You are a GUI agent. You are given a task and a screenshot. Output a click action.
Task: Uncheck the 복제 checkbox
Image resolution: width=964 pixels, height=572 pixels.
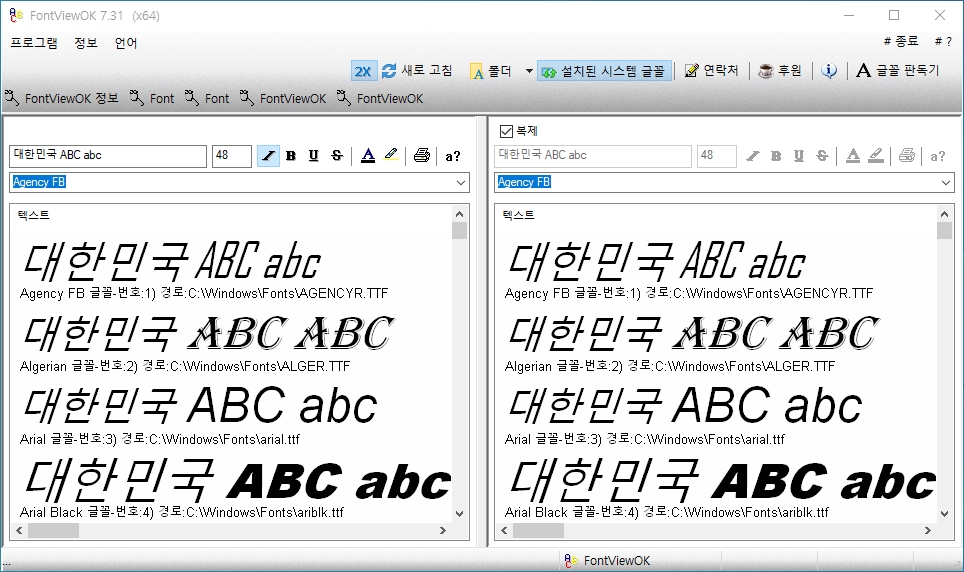click(506, 131)
